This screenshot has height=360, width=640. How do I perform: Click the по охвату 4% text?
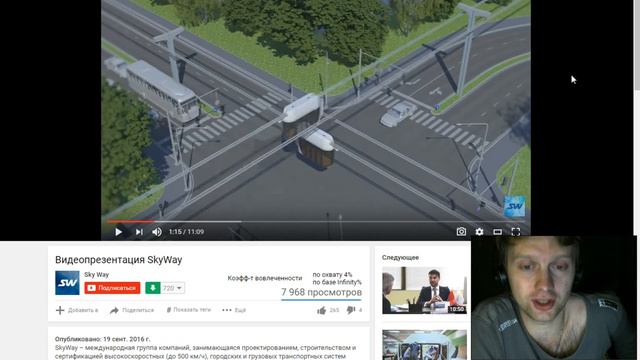pyautogui.click(x=332, y=275)
